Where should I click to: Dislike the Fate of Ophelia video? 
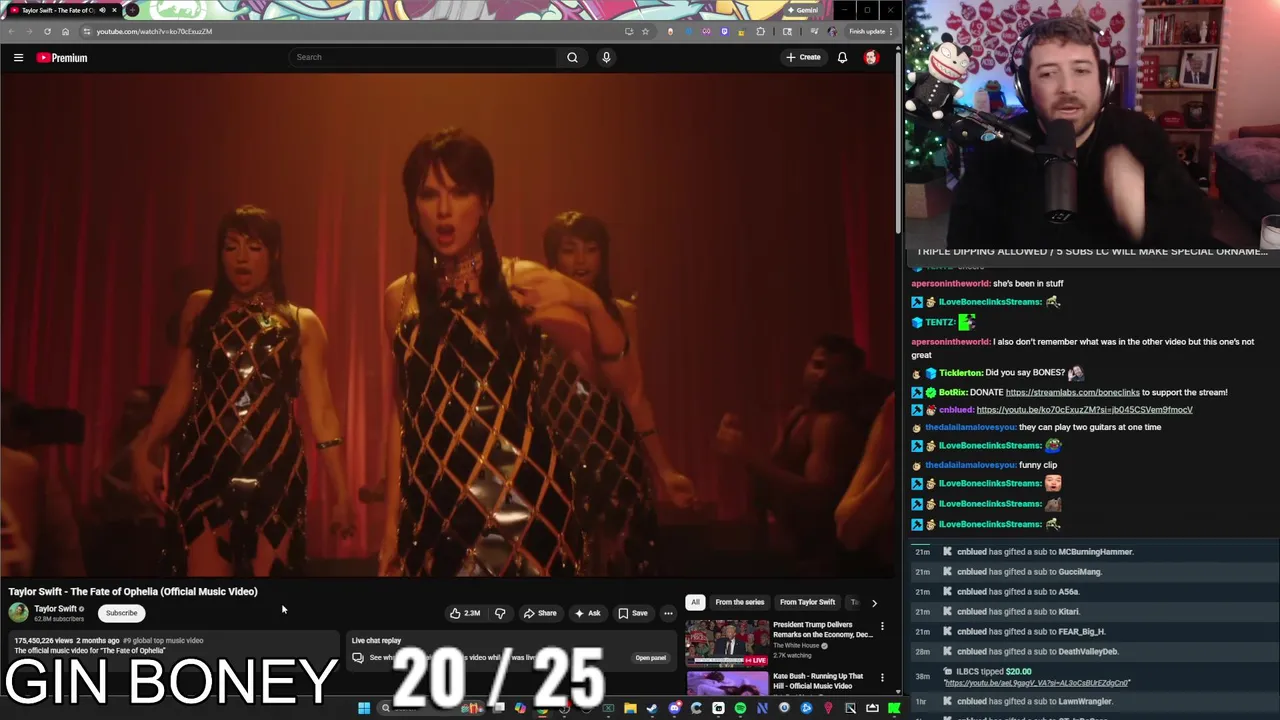pyautogui.click(x=500, y=613)
